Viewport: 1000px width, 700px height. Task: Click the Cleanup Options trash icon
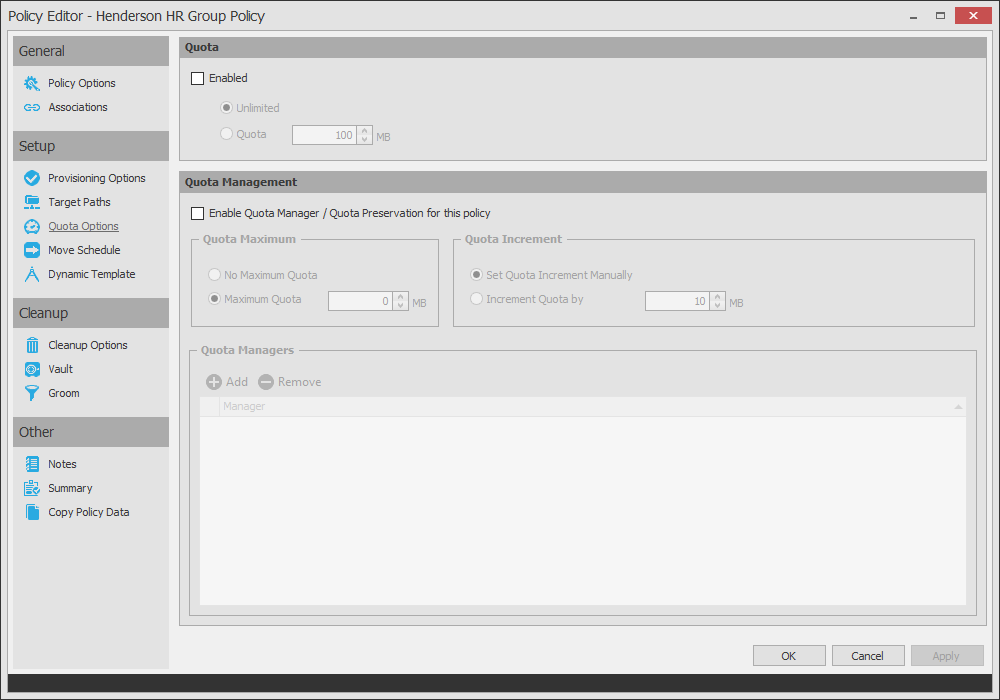[32, 345]
